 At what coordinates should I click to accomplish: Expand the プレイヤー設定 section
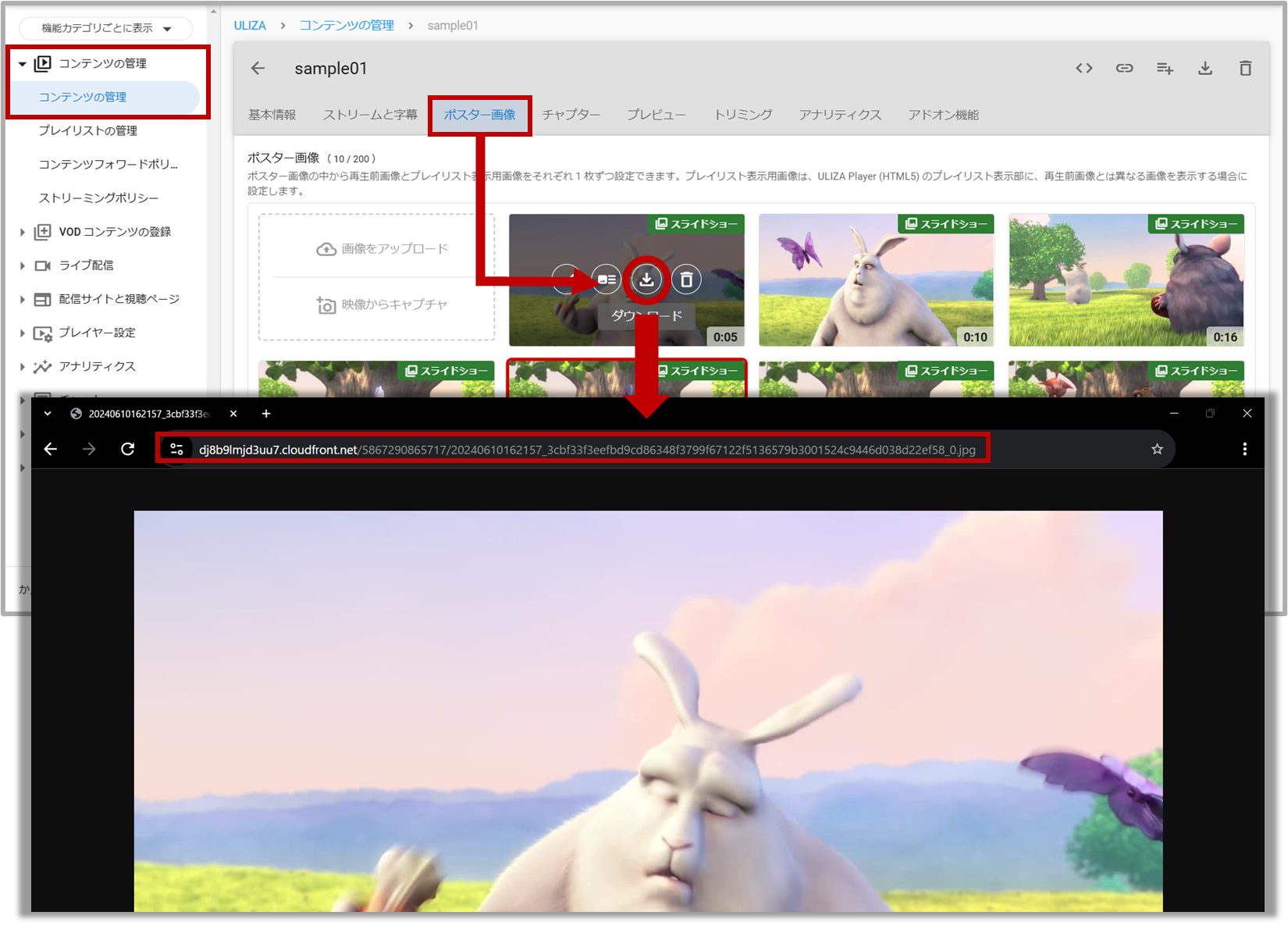22,333
